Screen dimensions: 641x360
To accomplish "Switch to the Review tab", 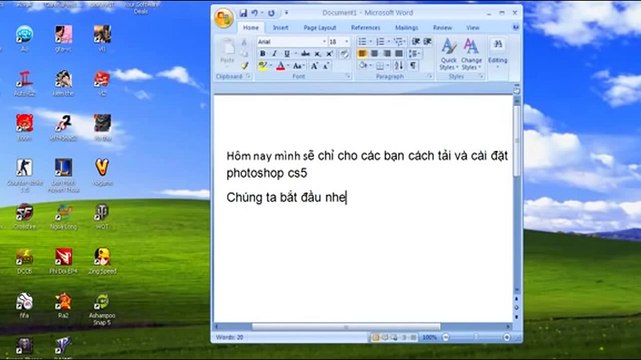I will click(442, 28).
